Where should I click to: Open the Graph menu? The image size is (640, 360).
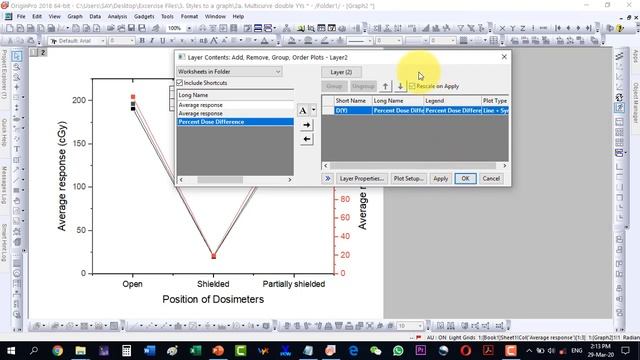tap(75, 16)
